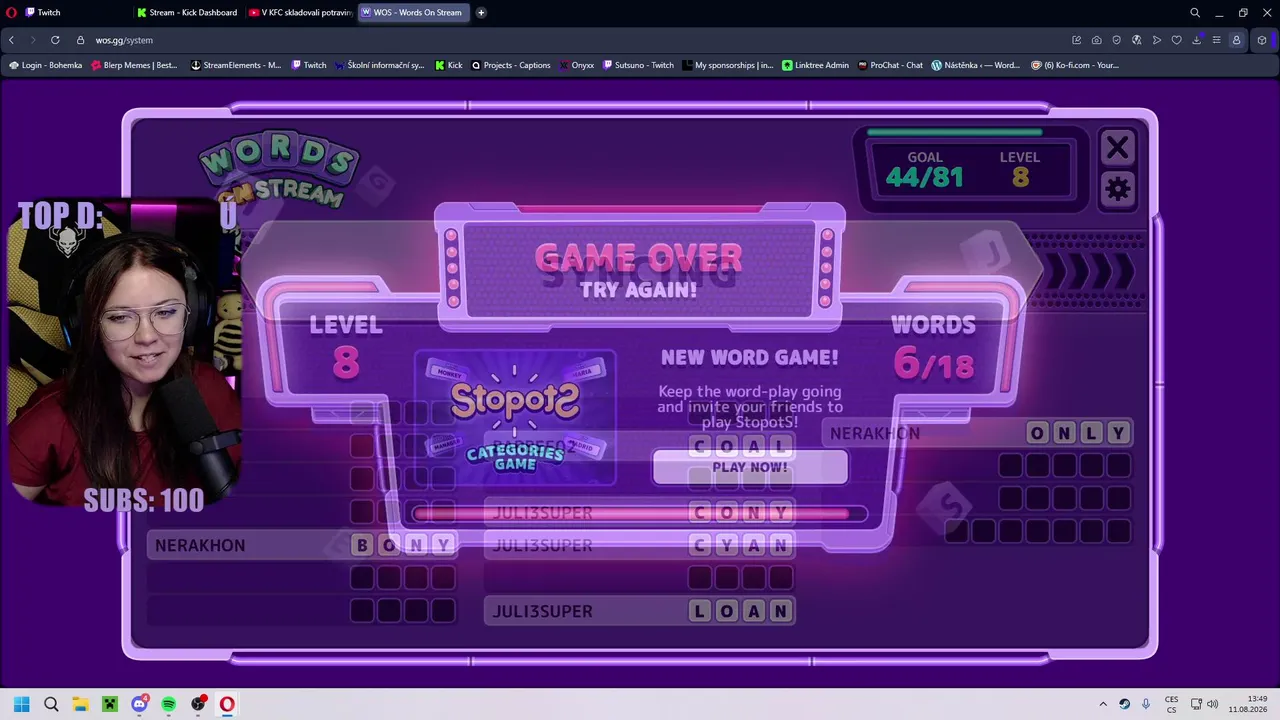Open the Projects - Captions bookmark
This screenshot has height=720, width=1280.
[511, 65]
